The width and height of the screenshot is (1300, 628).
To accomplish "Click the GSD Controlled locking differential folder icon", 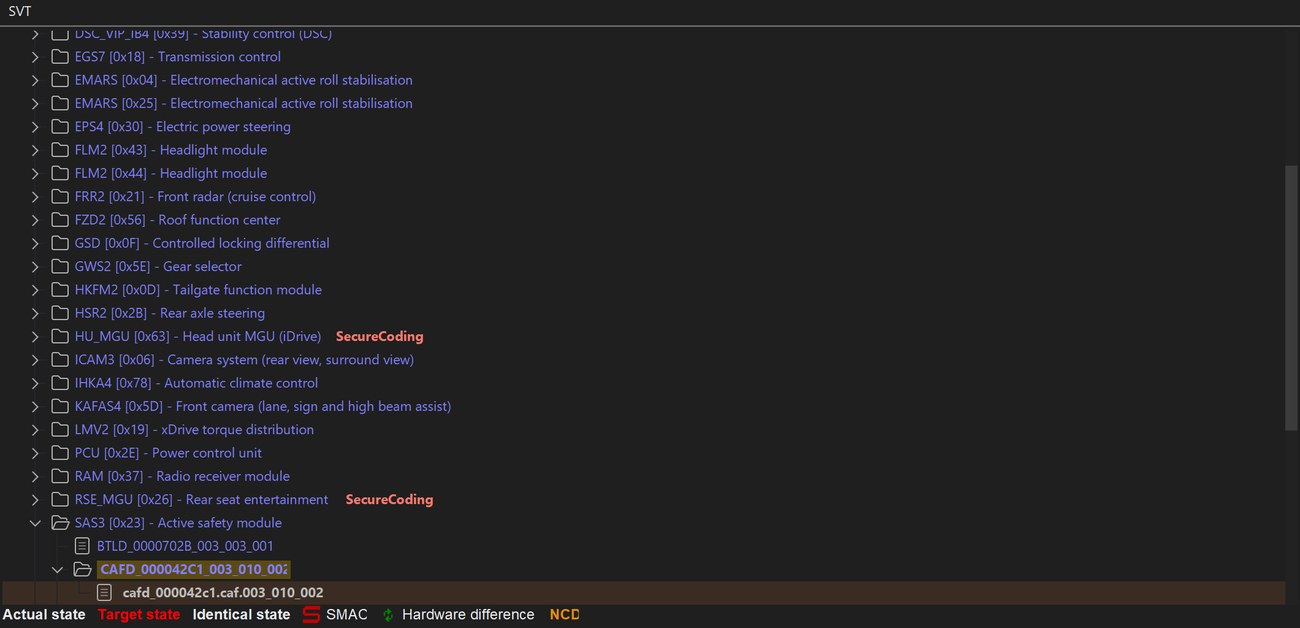I will pyautogui.click(x=60, y=243).
